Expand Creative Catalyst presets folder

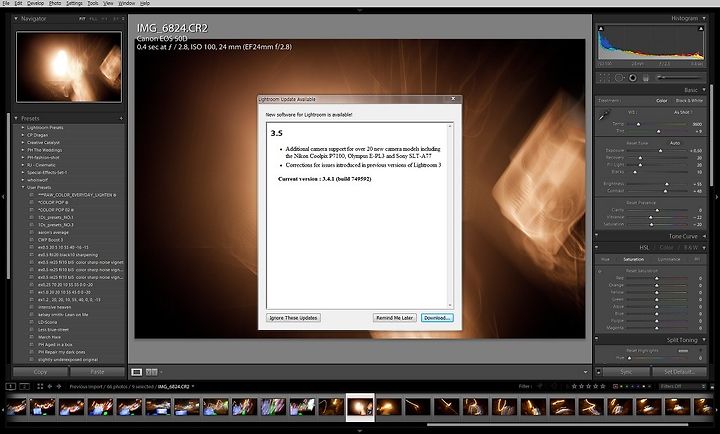[x=23, y=142]
